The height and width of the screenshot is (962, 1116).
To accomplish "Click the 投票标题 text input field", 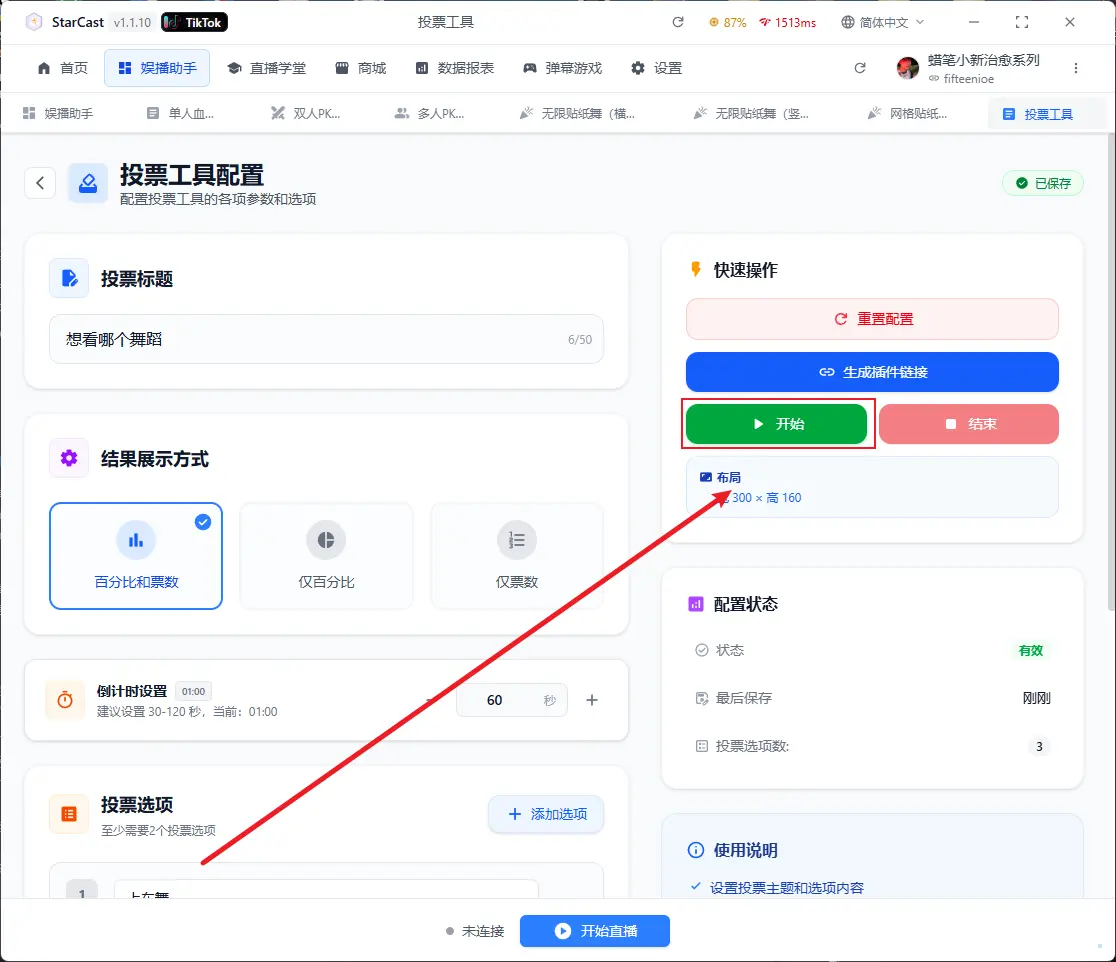I will [x=310, y=340].
